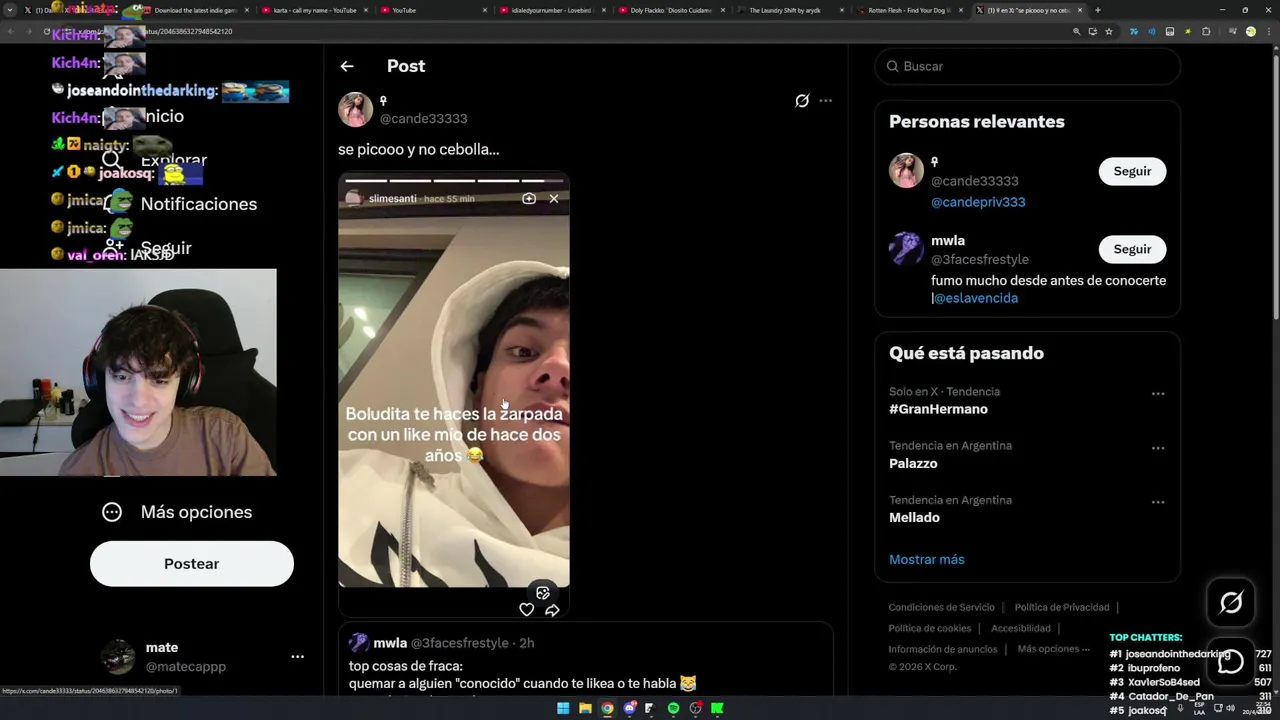Open the story image thumbnail
This screenshot has height=720, width=1280.
pyautogui.click(x=454, y=395)
